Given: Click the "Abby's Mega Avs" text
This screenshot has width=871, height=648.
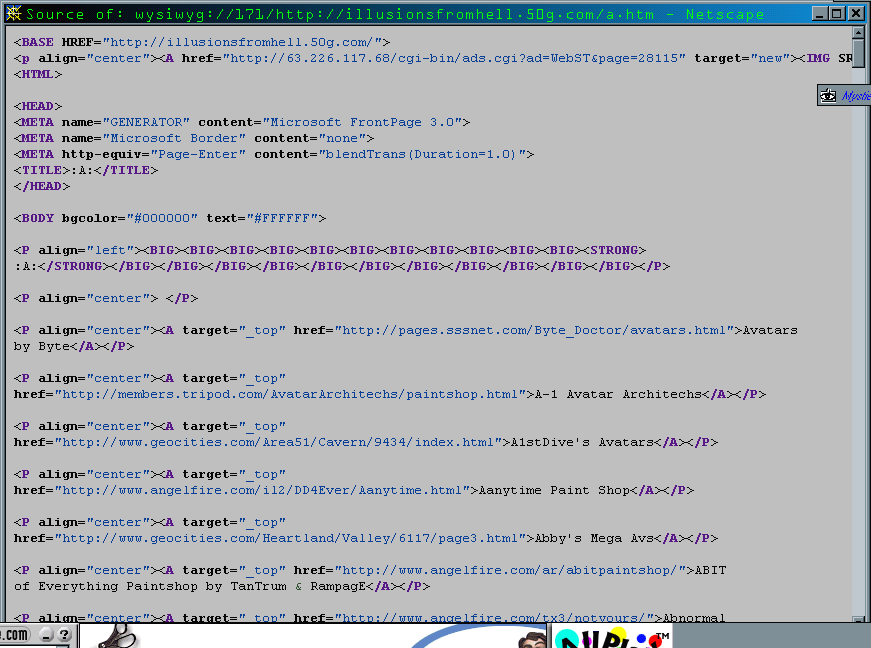Looking at the screenshot, I should [x=594, y=539].
